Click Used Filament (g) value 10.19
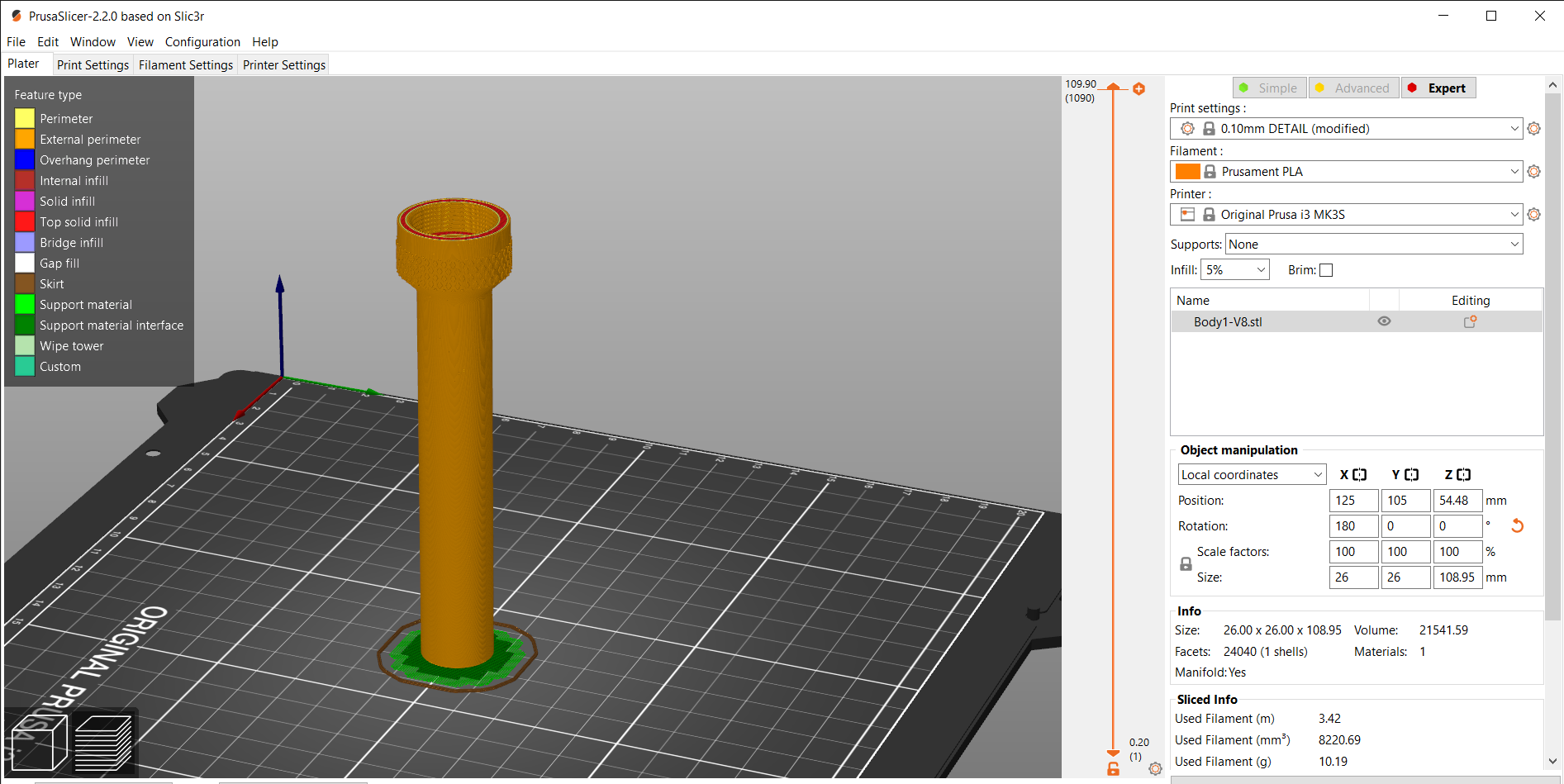The image size is (1564, 784). [x=1333, y=762]
